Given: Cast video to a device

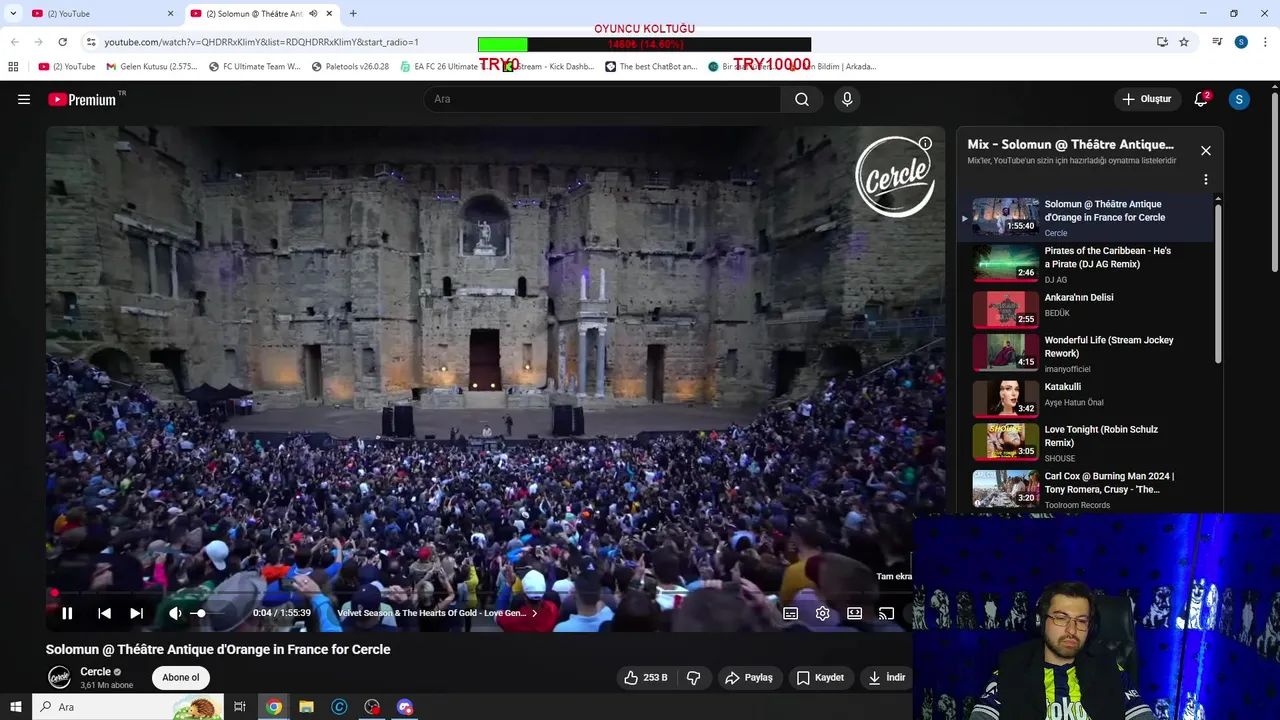Looking at the screenshot, I should [886, 613].
